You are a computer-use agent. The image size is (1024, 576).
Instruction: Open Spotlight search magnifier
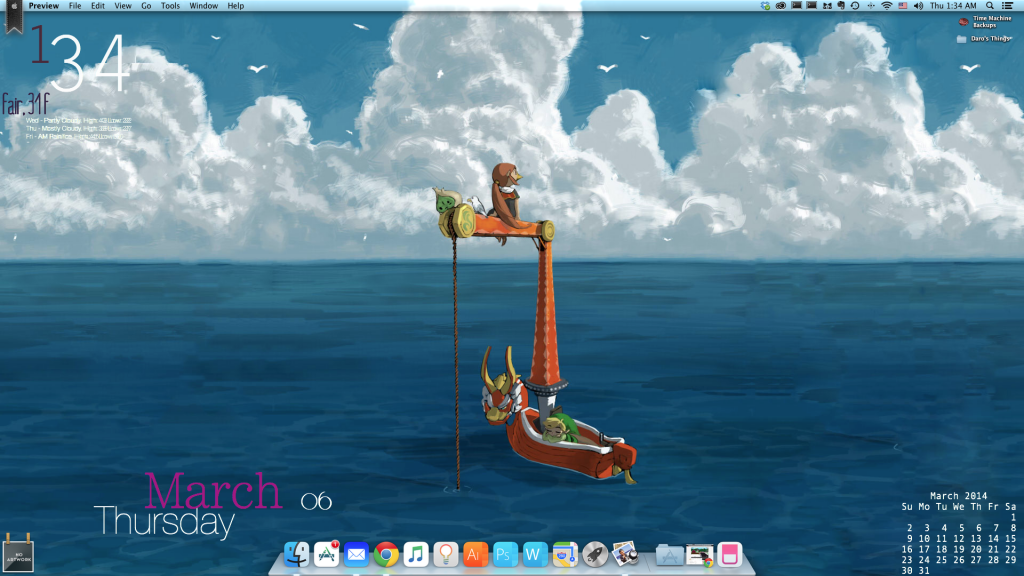point(990,6)
